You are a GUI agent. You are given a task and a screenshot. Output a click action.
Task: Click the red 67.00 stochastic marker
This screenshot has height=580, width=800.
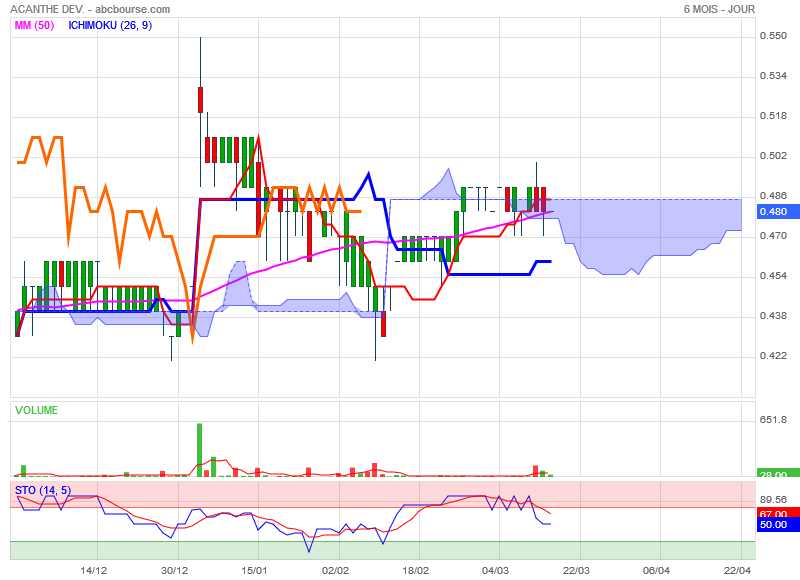[x=778, y=514]
